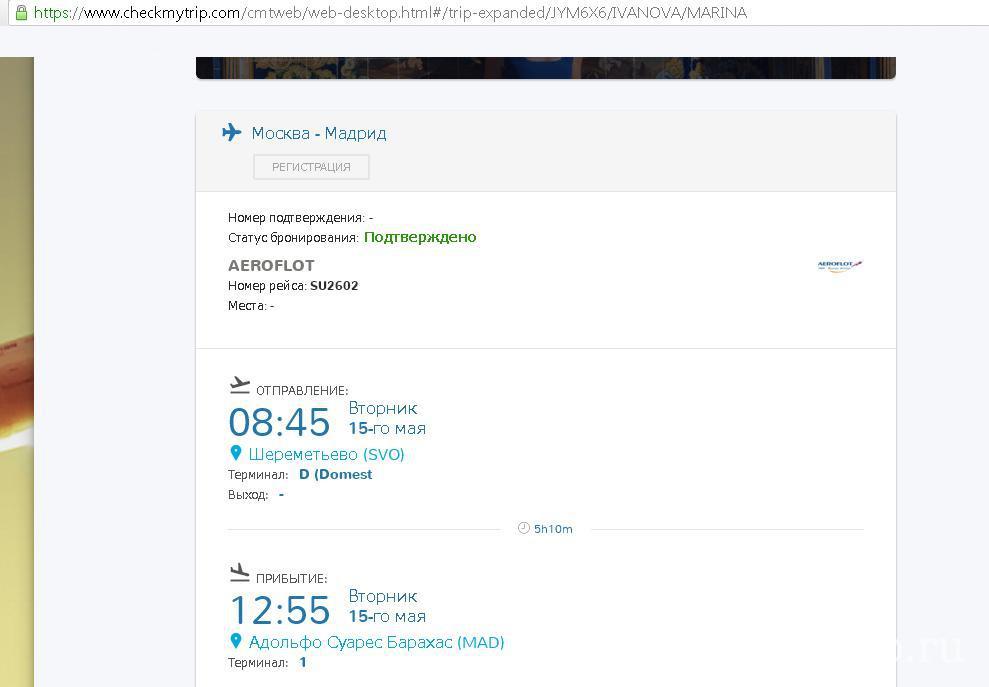Select the Москва - Мадрид trip heading
The height and width of the screenshot is (687, 989).
(x=318, y=133)
